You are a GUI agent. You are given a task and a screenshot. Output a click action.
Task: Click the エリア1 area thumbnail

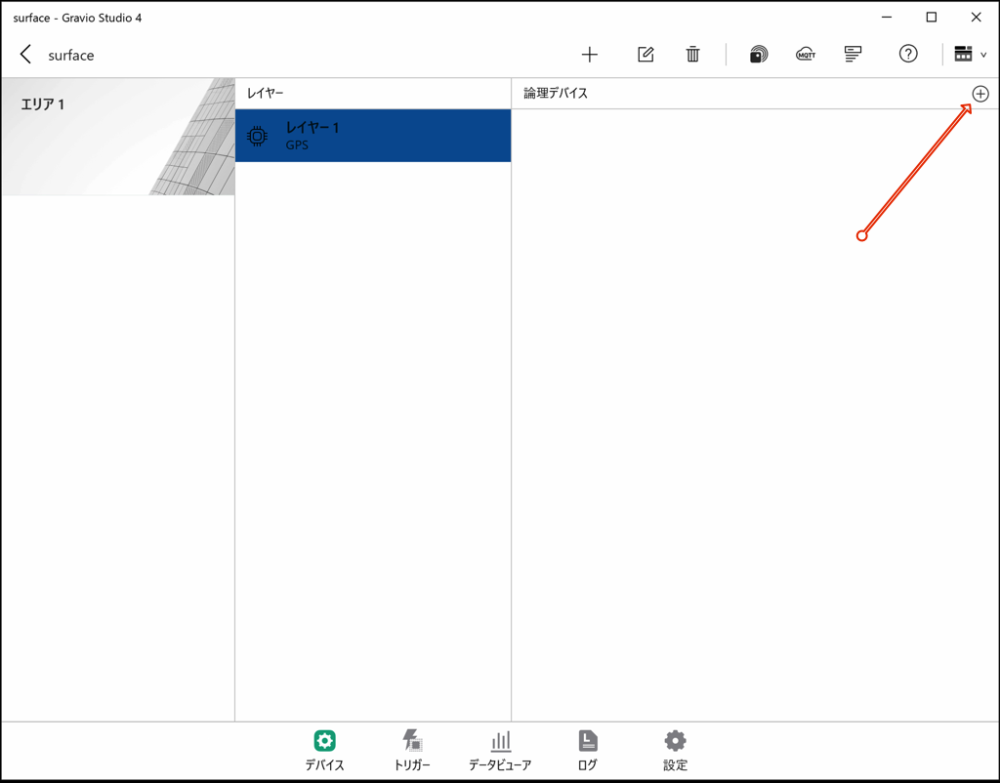[118, 135]
